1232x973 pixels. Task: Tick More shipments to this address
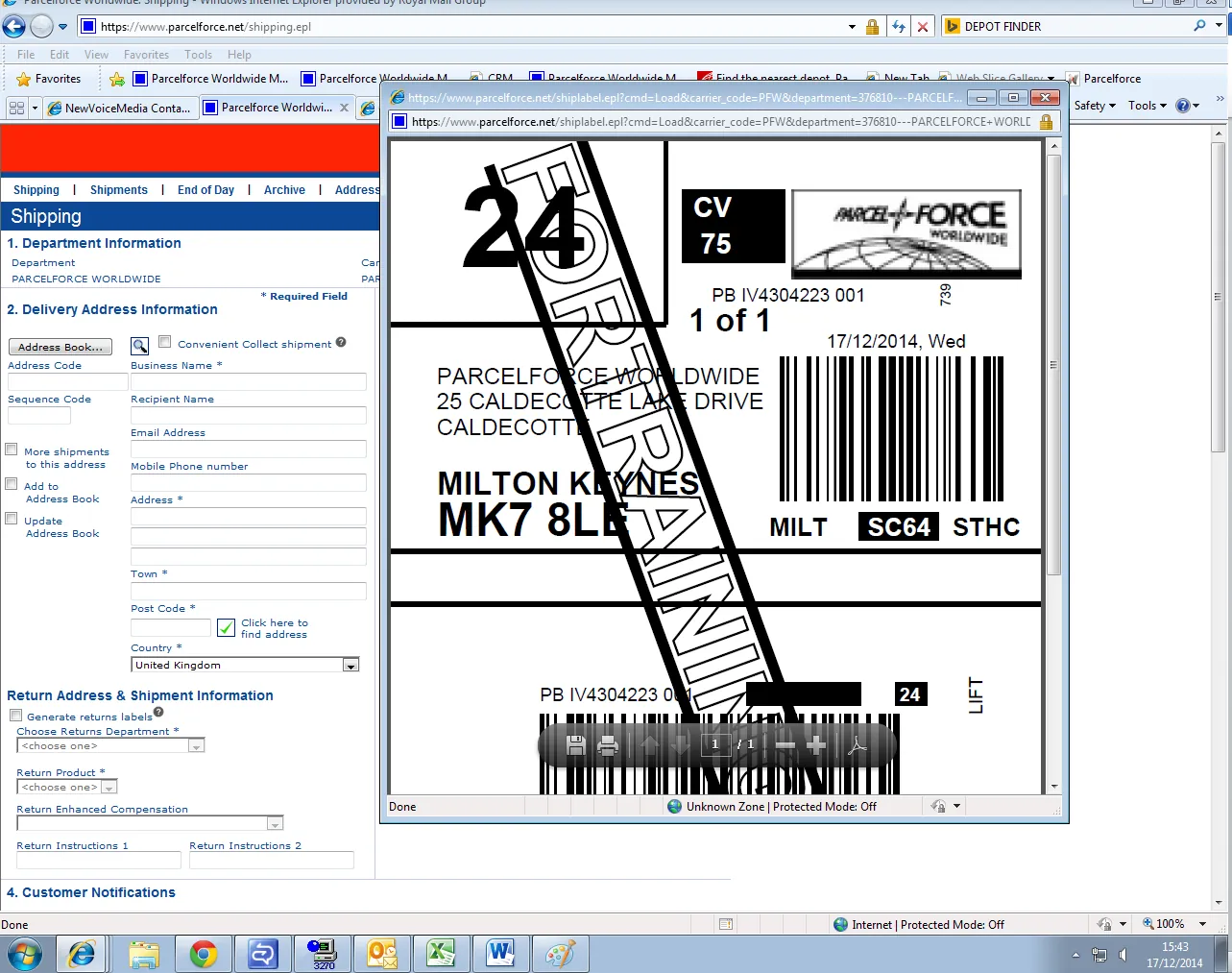coord(12,450)
